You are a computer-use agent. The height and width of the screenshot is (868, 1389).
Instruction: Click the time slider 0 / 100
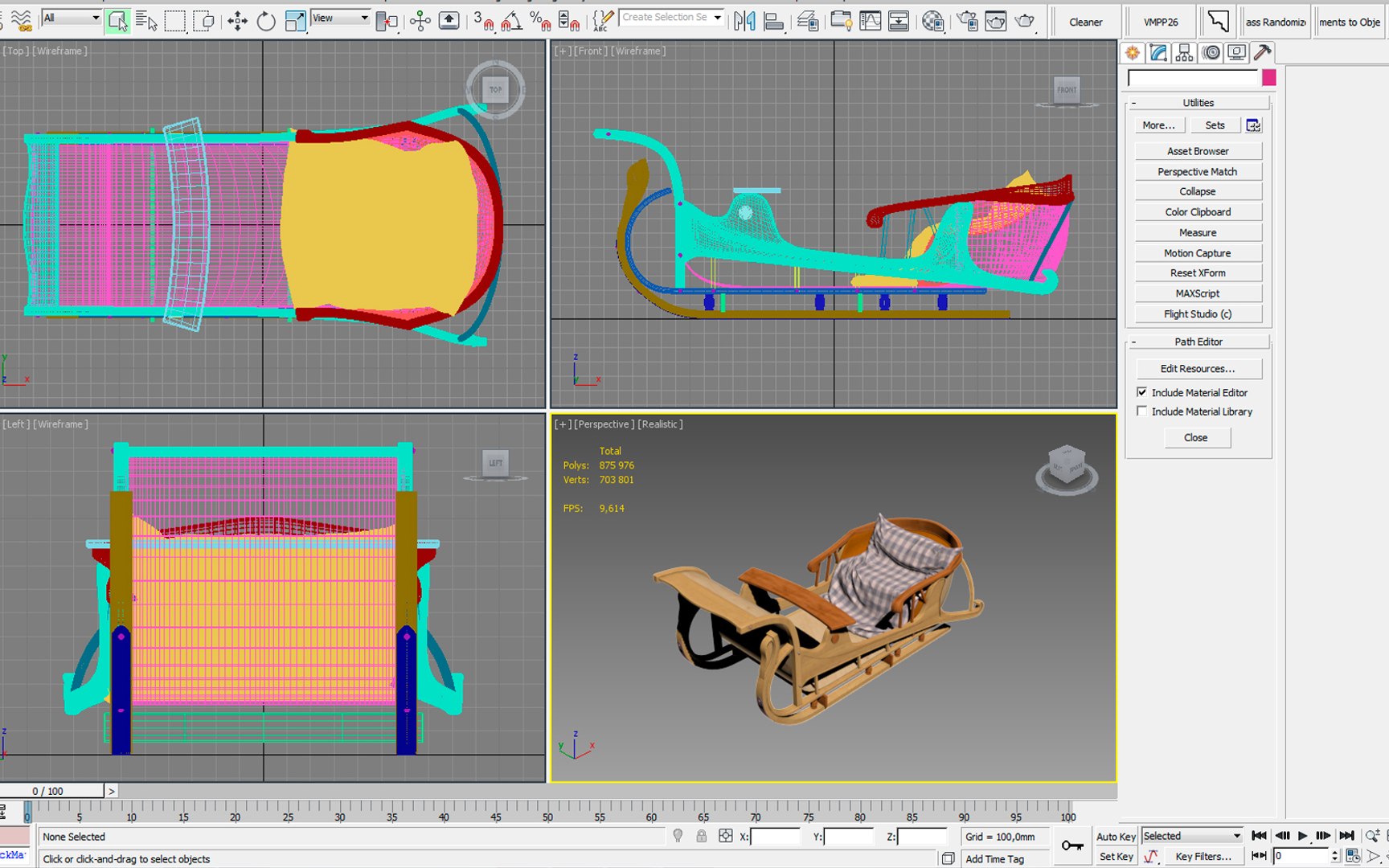[52, 791]
